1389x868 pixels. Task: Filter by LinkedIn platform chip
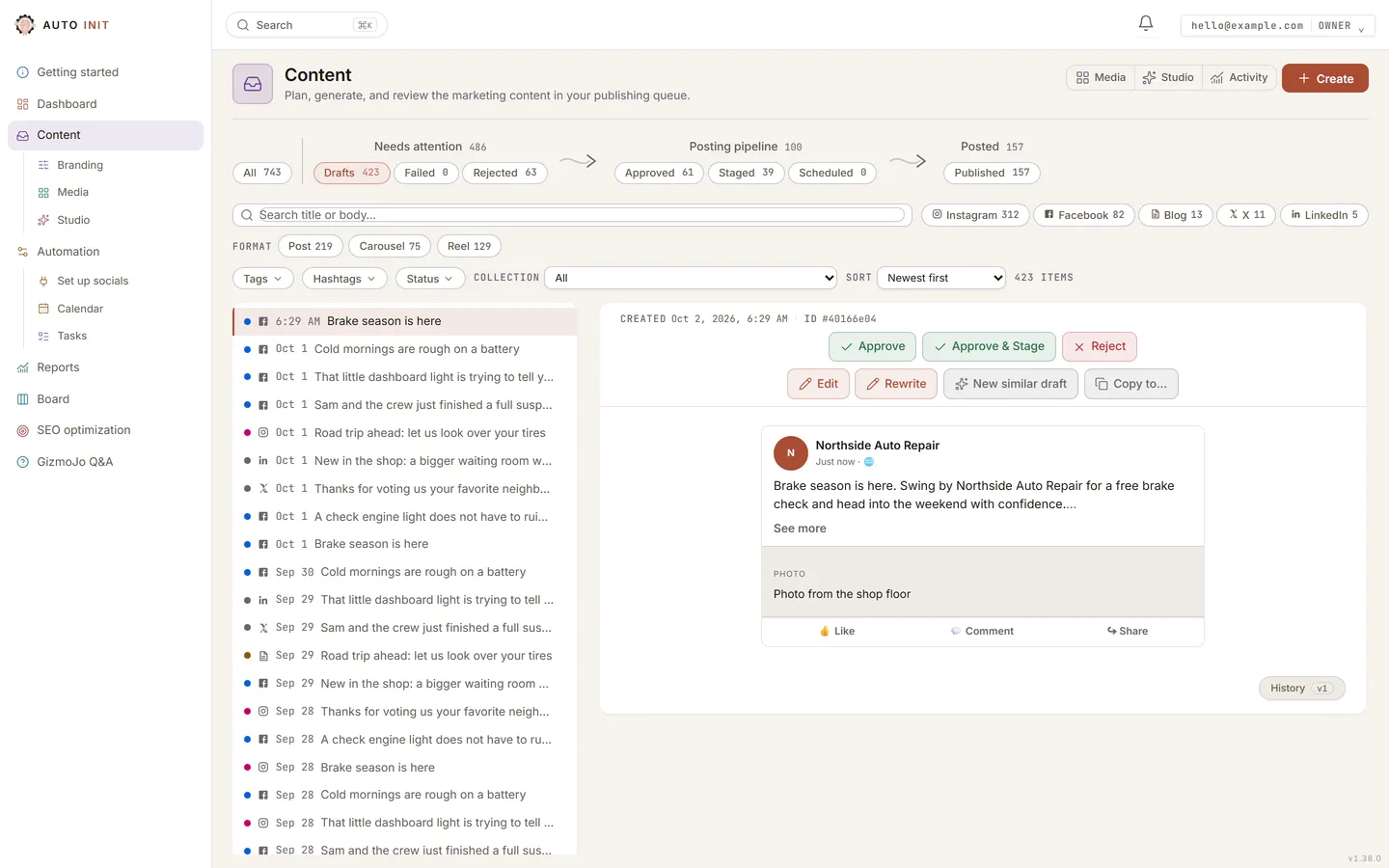pos(1324,215)
